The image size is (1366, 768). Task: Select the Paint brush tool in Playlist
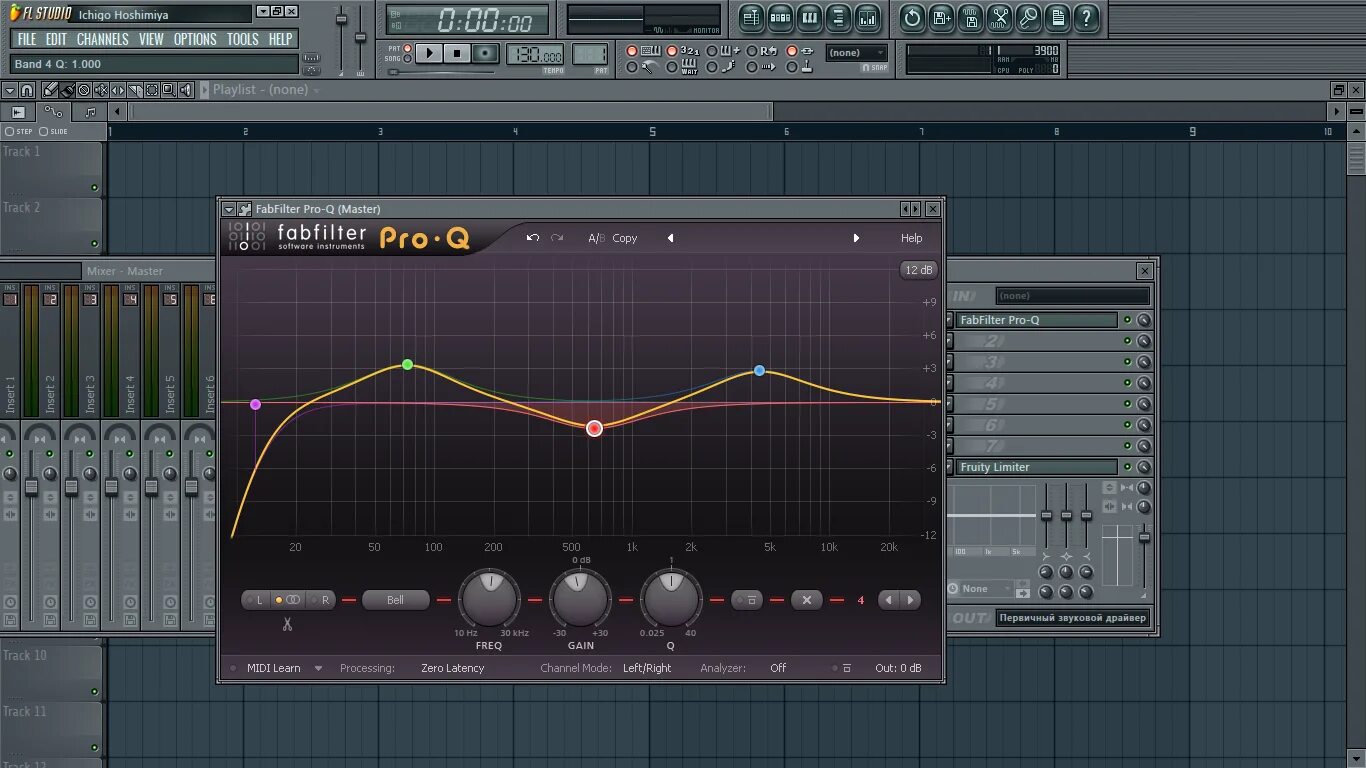tap(67, 90)
